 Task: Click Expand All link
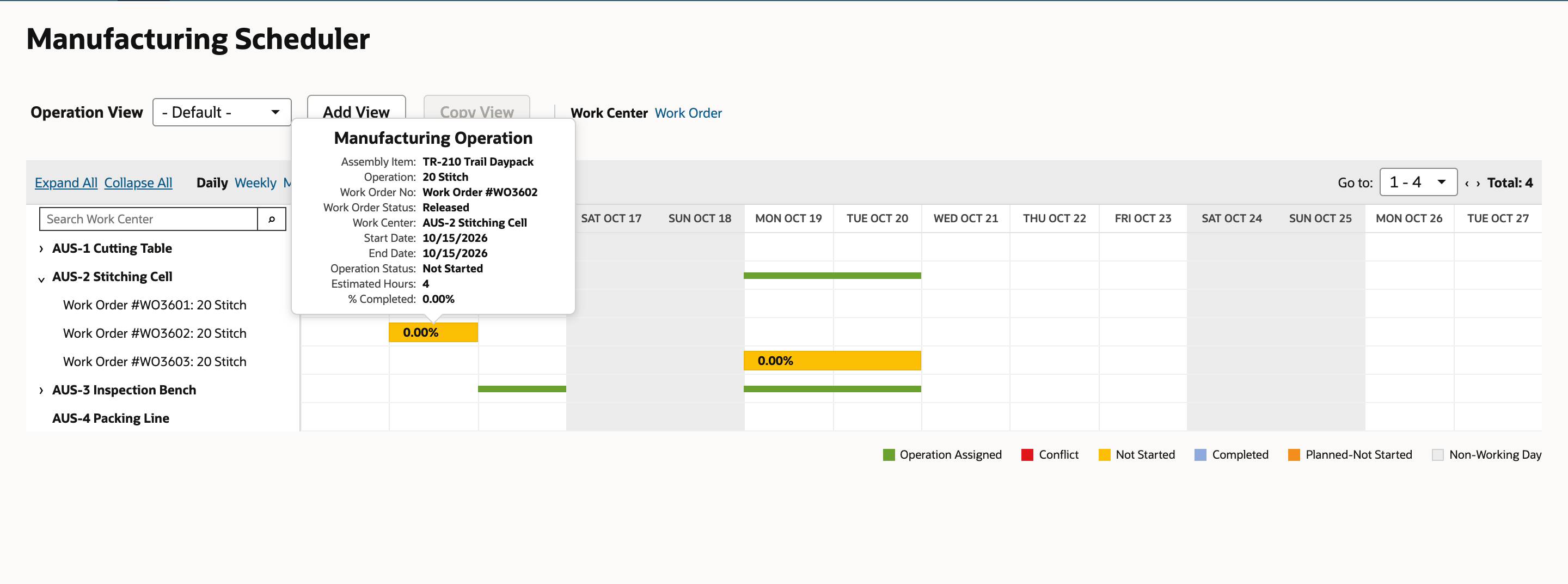pos(66,182)
